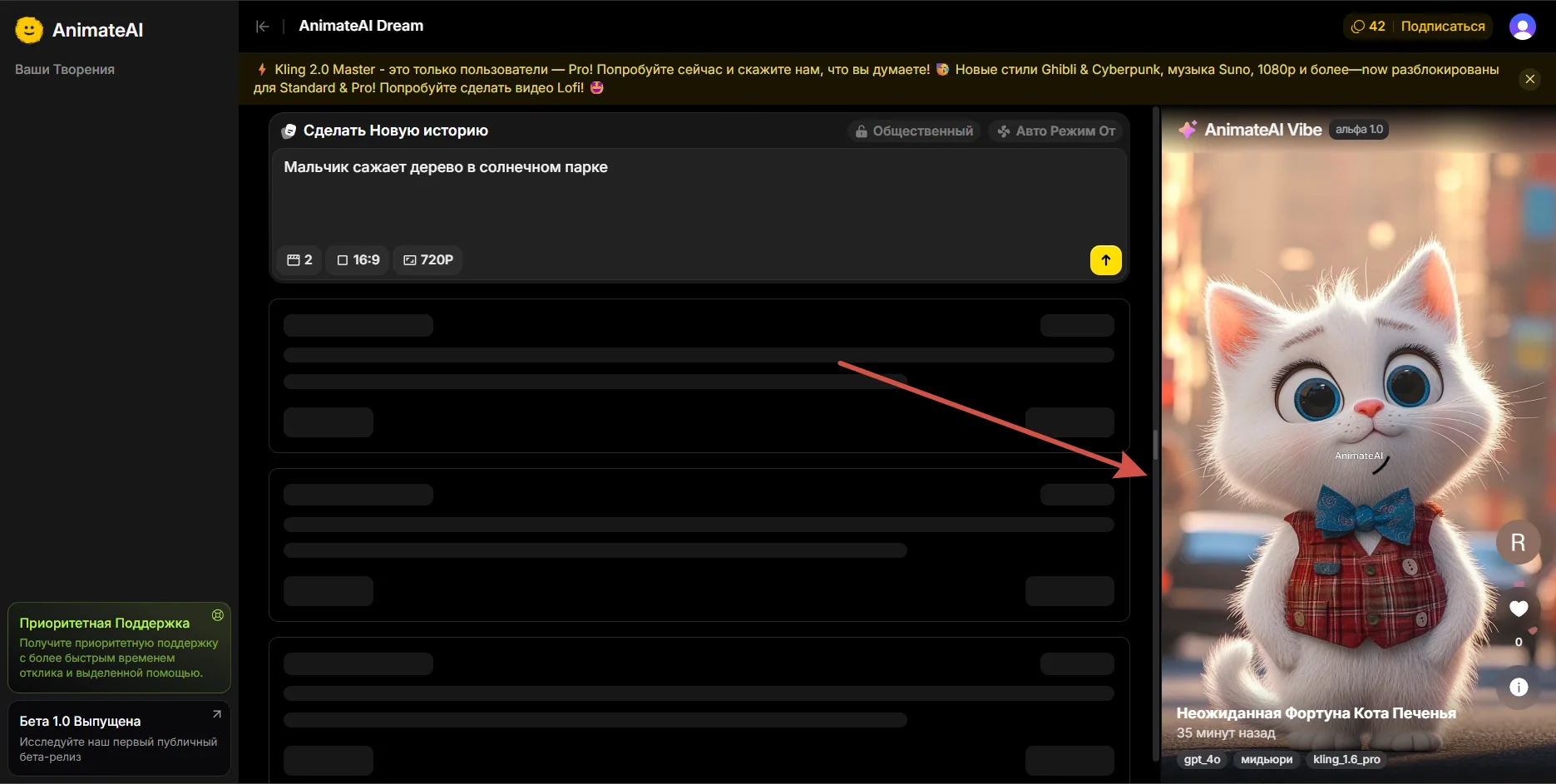
Task: Open the scene count selector showing 2
Action: click(299, 260)
